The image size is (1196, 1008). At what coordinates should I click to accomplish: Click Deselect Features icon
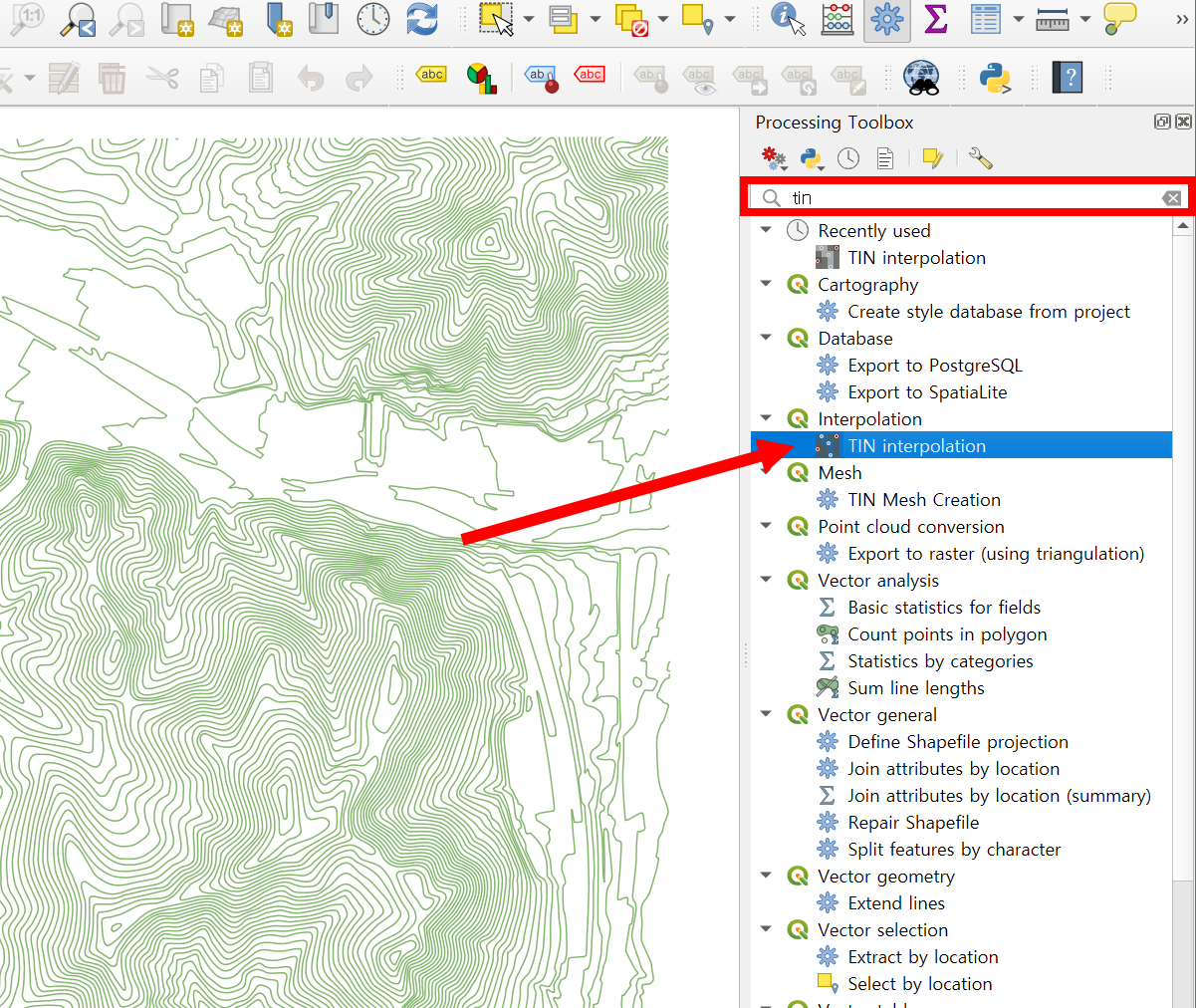[631, 19]
